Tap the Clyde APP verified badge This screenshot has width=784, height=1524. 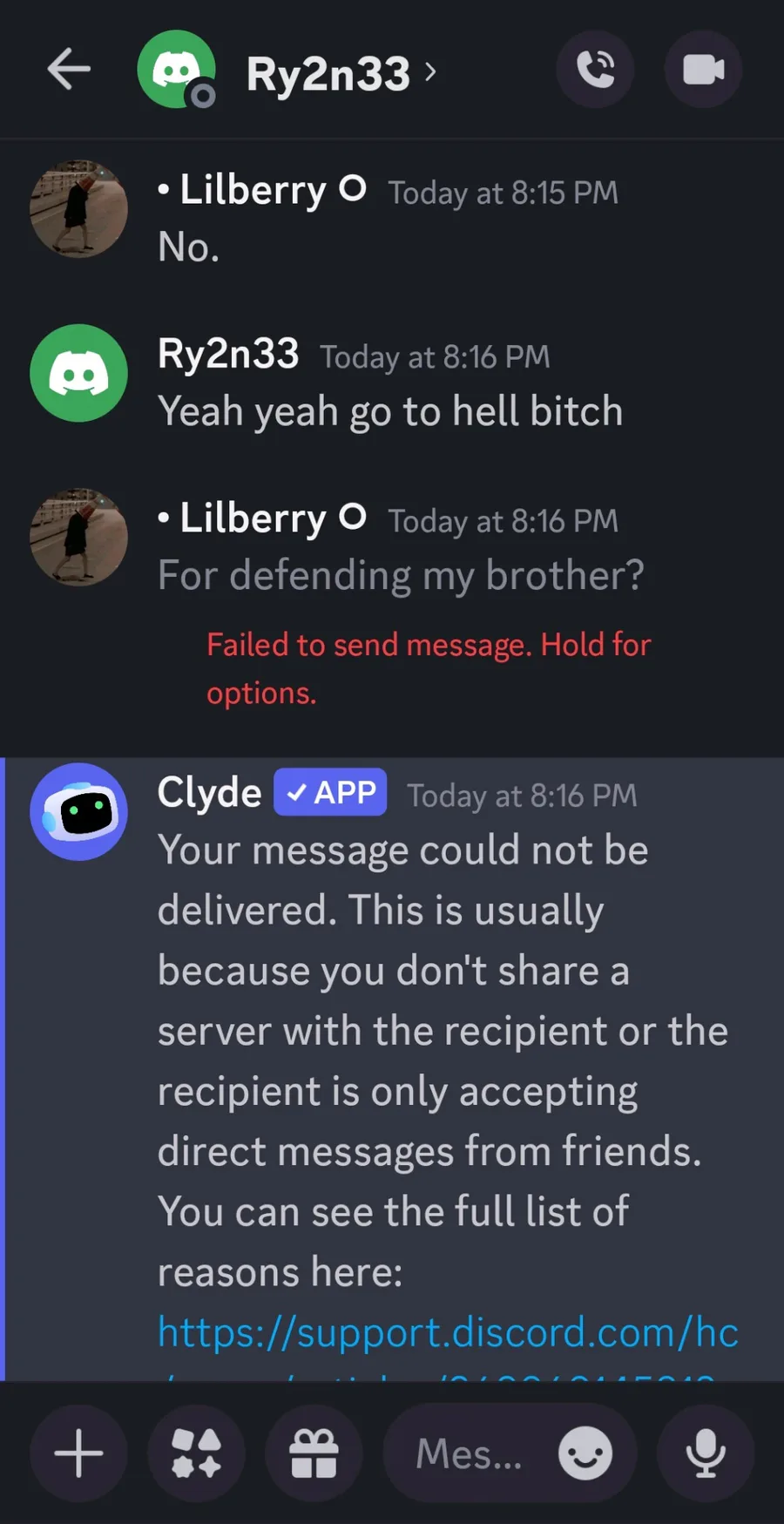(330, 792)
